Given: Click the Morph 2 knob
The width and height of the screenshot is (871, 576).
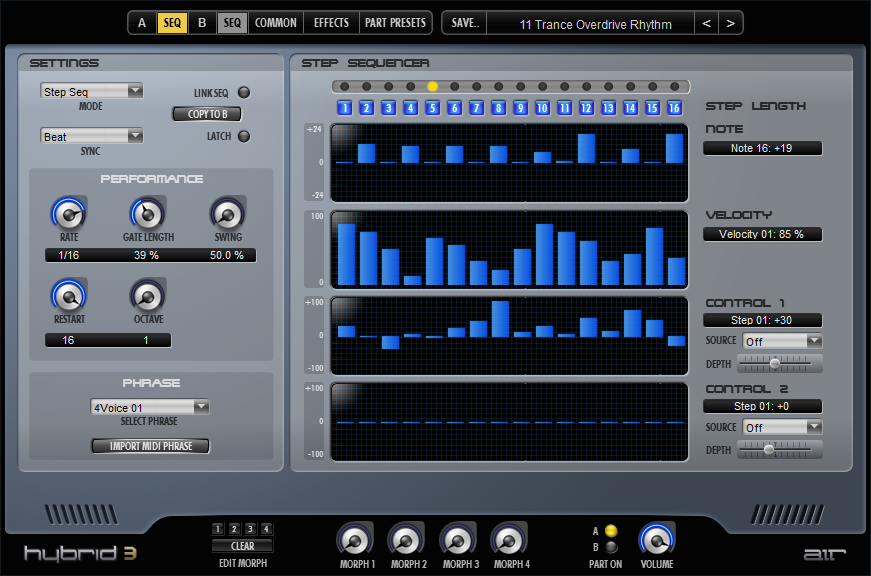Looking at the screenshot, I should [406, 540].
